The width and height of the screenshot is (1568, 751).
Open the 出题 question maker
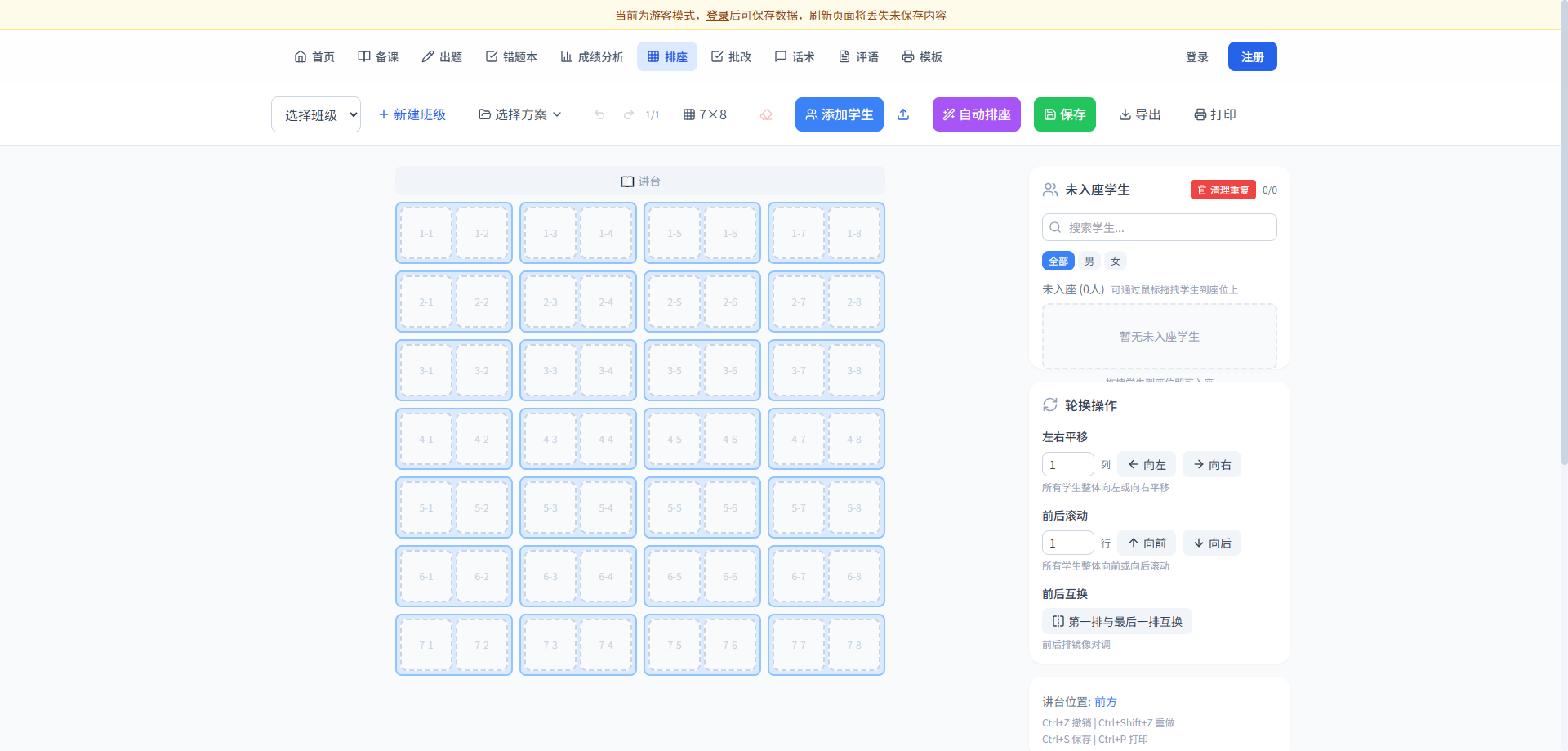pyautogui.click(x=442, y=56)
